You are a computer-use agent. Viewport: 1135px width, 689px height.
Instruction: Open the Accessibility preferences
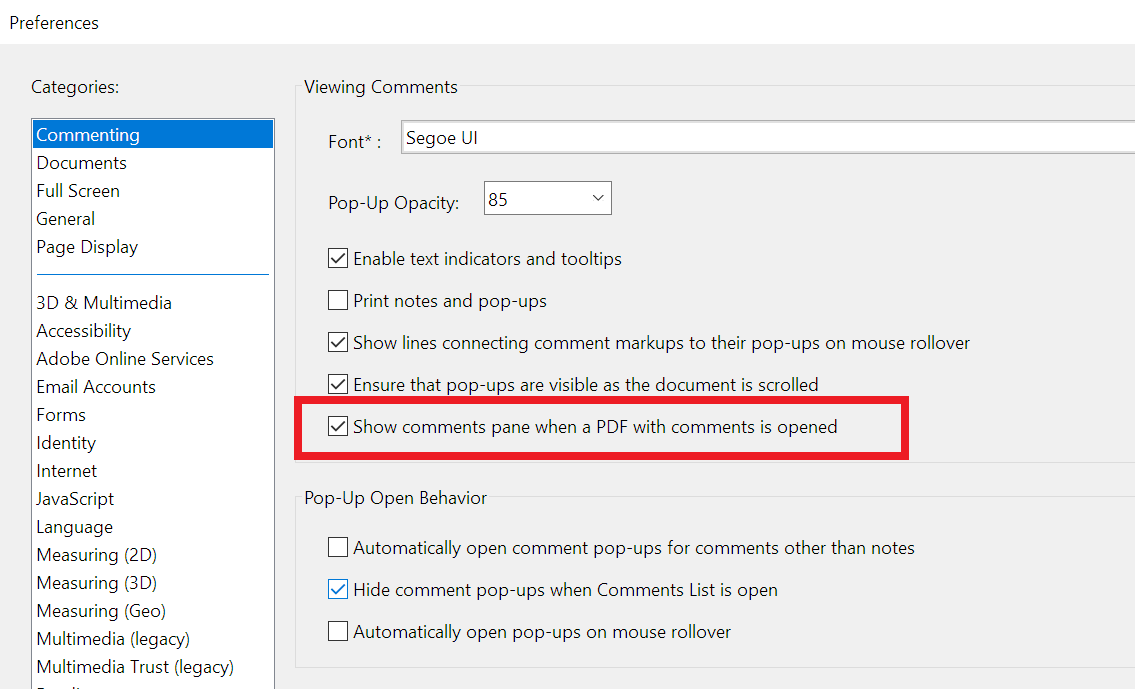83,330
